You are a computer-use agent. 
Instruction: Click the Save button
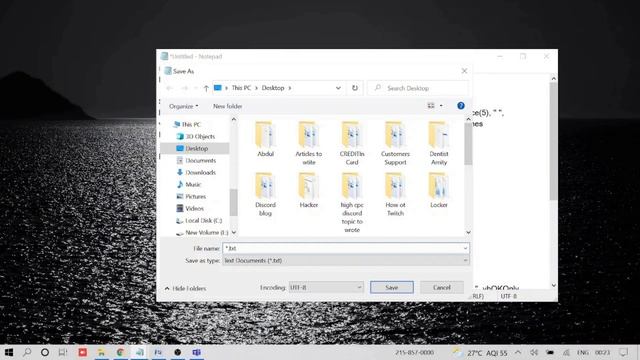coord(391,287)
